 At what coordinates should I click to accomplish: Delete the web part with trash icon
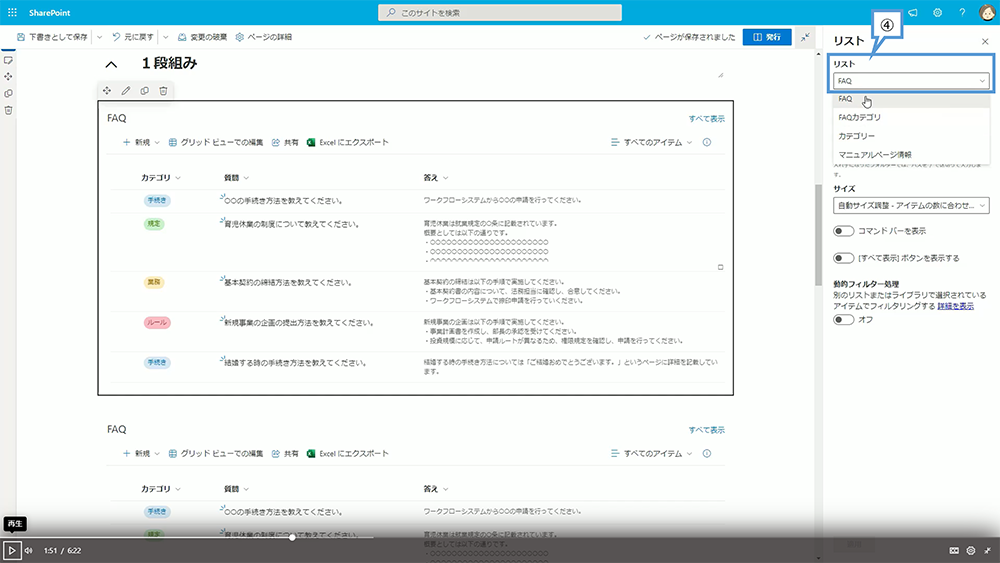click(x=163, y=91)
